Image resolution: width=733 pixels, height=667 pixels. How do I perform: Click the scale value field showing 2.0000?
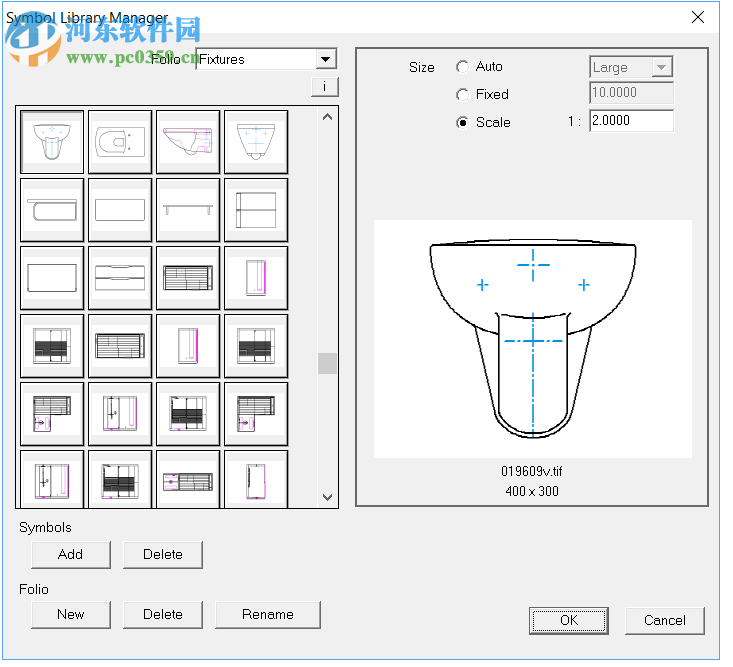(x=632, y=121)
